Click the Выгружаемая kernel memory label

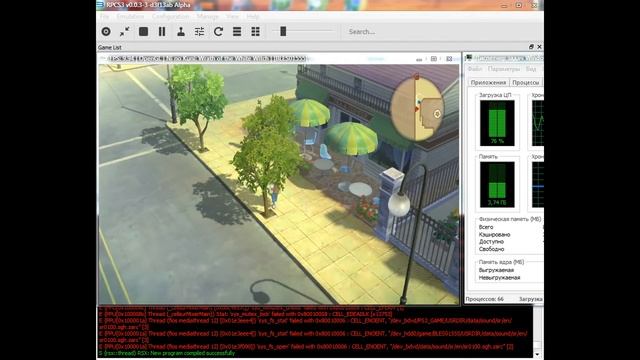pyautogui.click(x=496, y=270)
